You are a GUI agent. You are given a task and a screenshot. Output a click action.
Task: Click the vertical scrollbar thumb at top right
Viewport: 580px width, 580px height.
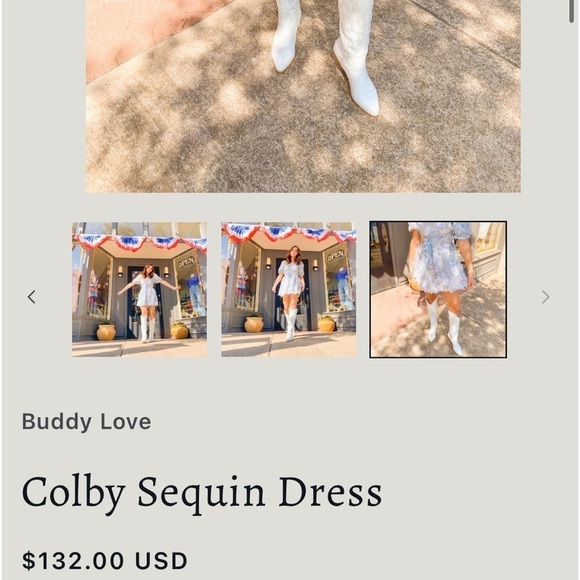572,11
